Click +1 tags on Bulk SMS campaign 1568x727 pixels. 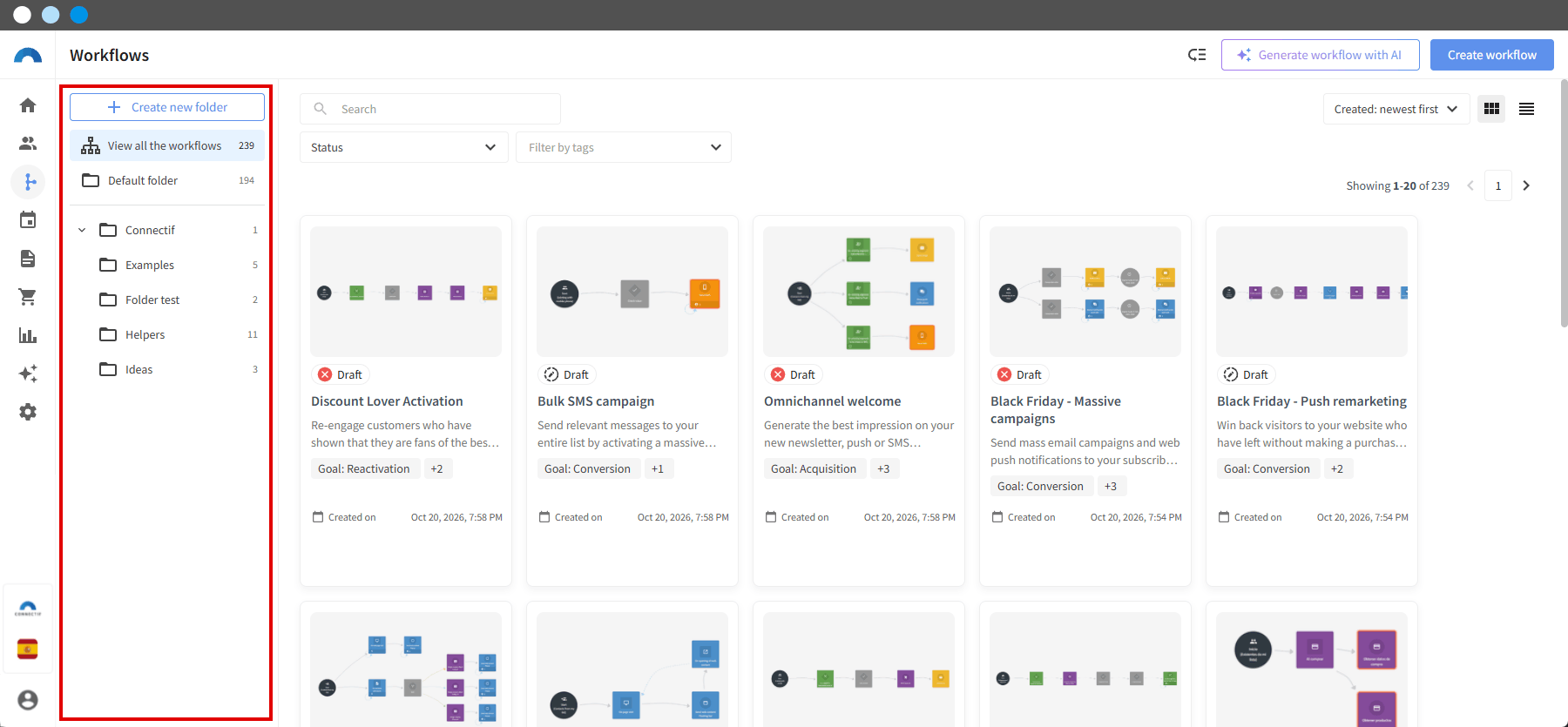coord(658,468)
